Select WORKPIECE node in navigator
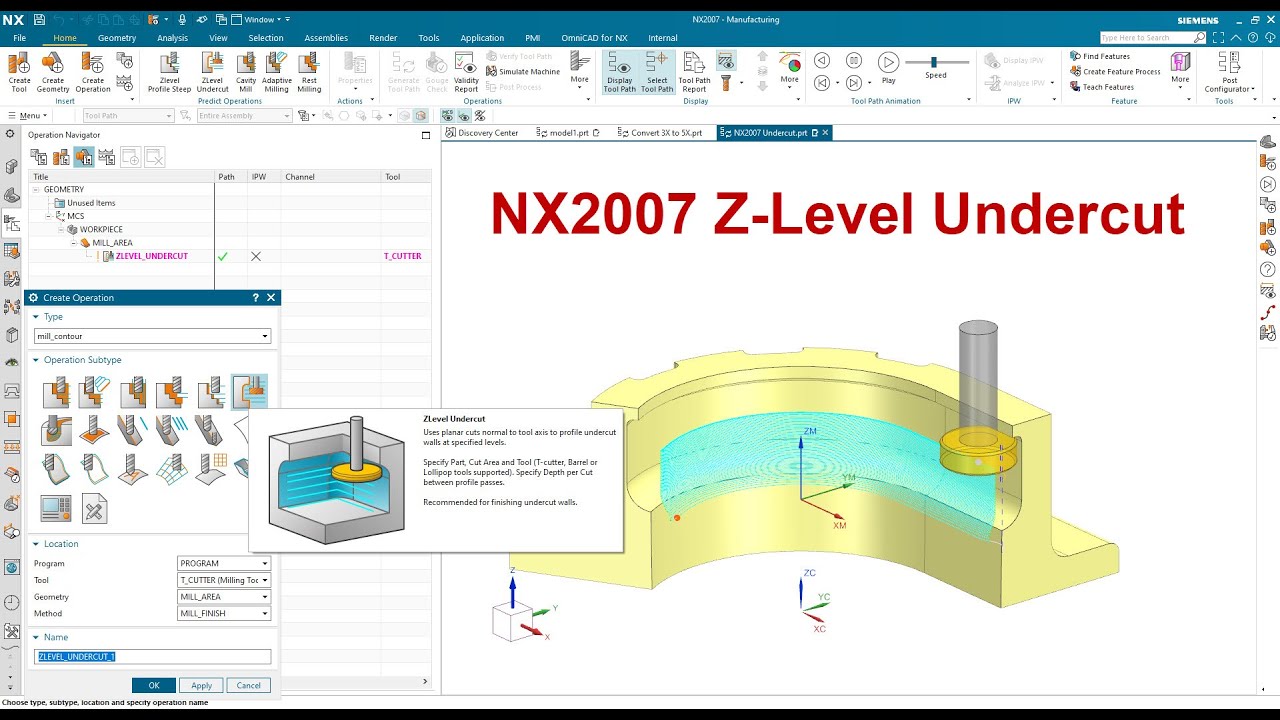Viewport: 1280px width, 720px height. tap(101, 230)
